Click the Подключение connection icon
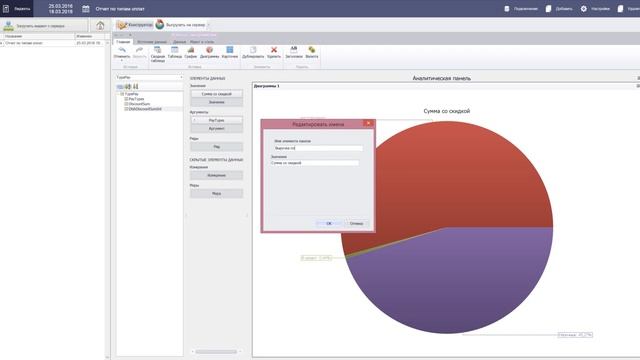640x360 pixels. 507,9
